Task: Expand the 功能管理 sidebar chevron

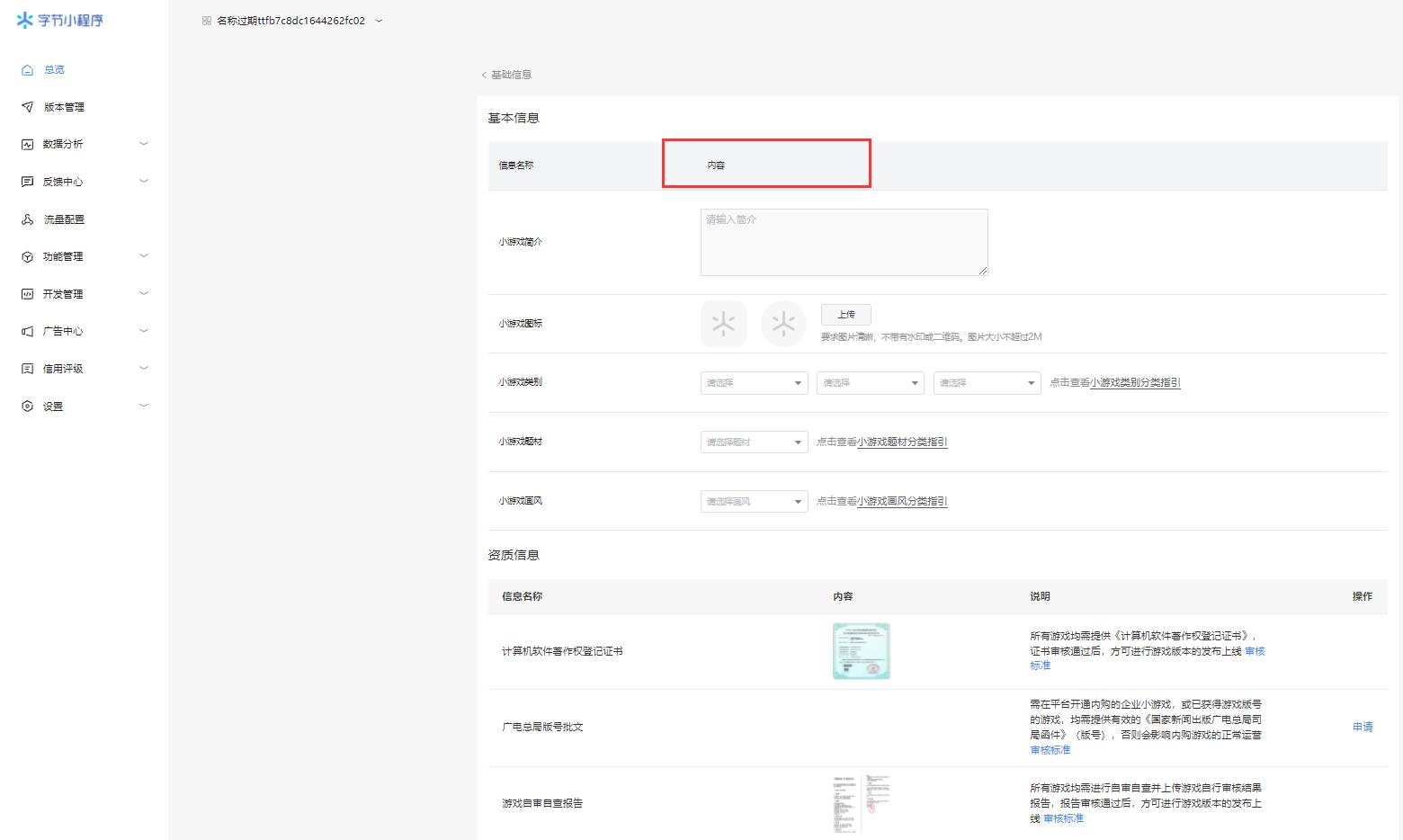Action: pyautogui.click(x=143, y=256)
